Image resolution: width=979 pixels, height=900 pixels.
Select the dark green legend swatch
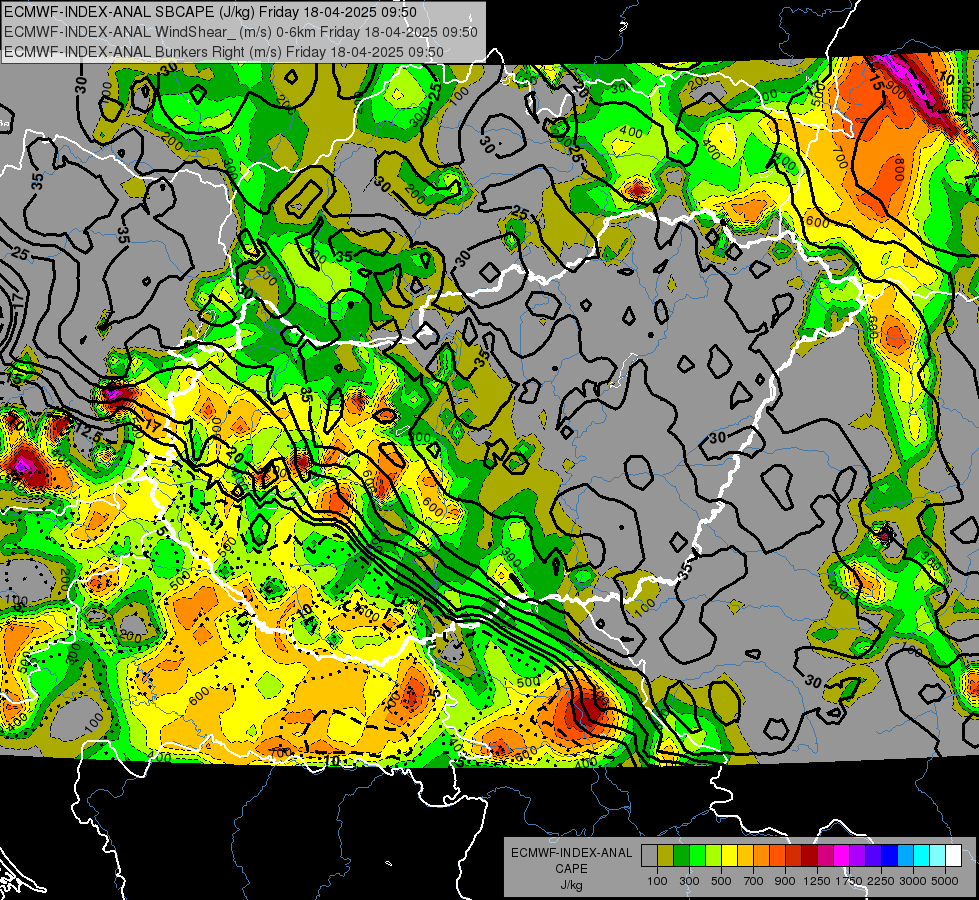tap(681, 856)
